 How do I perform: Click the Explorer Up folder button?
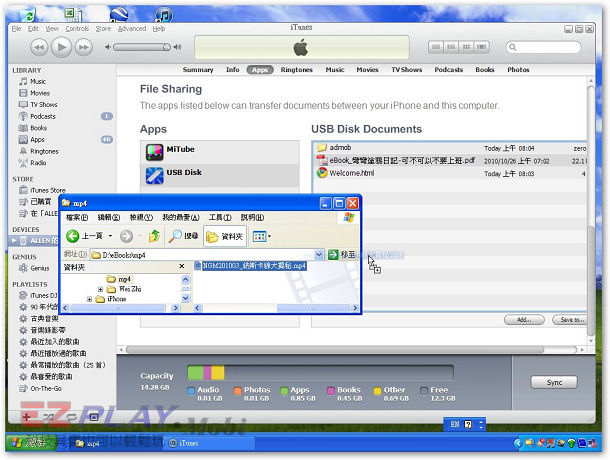tap(154, 236)
